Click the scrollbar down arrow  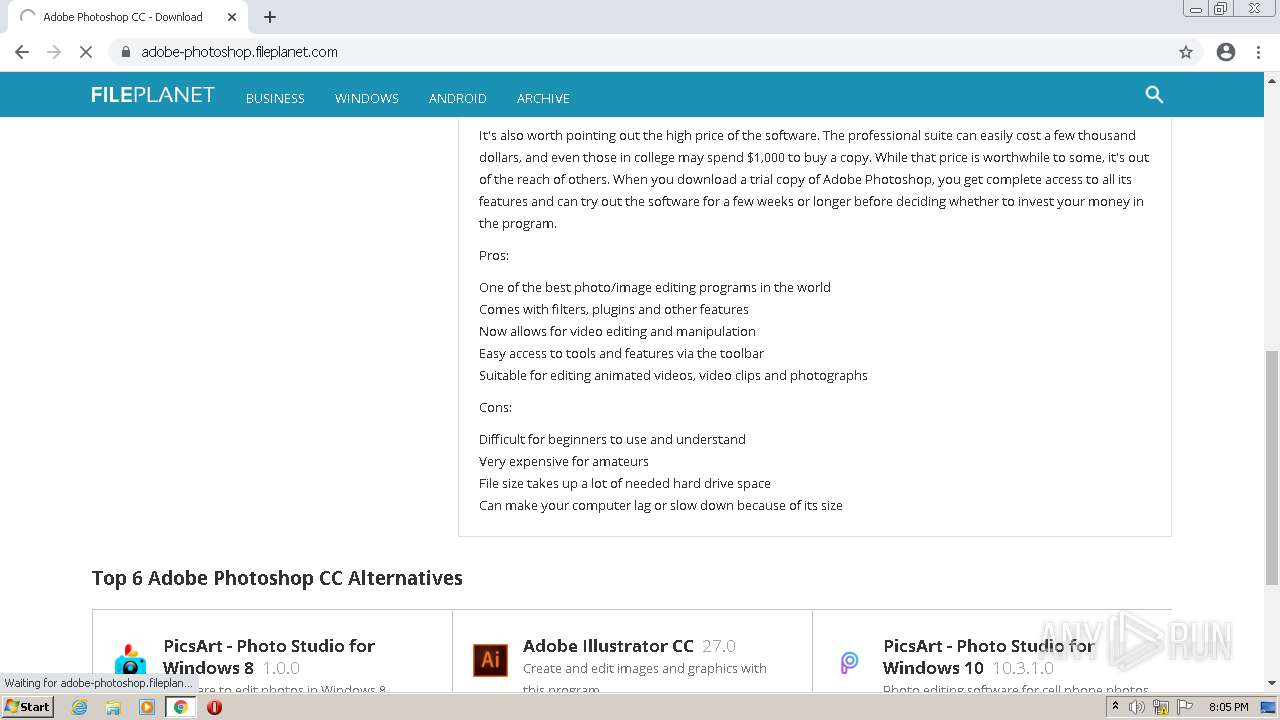coord(1272,684)
